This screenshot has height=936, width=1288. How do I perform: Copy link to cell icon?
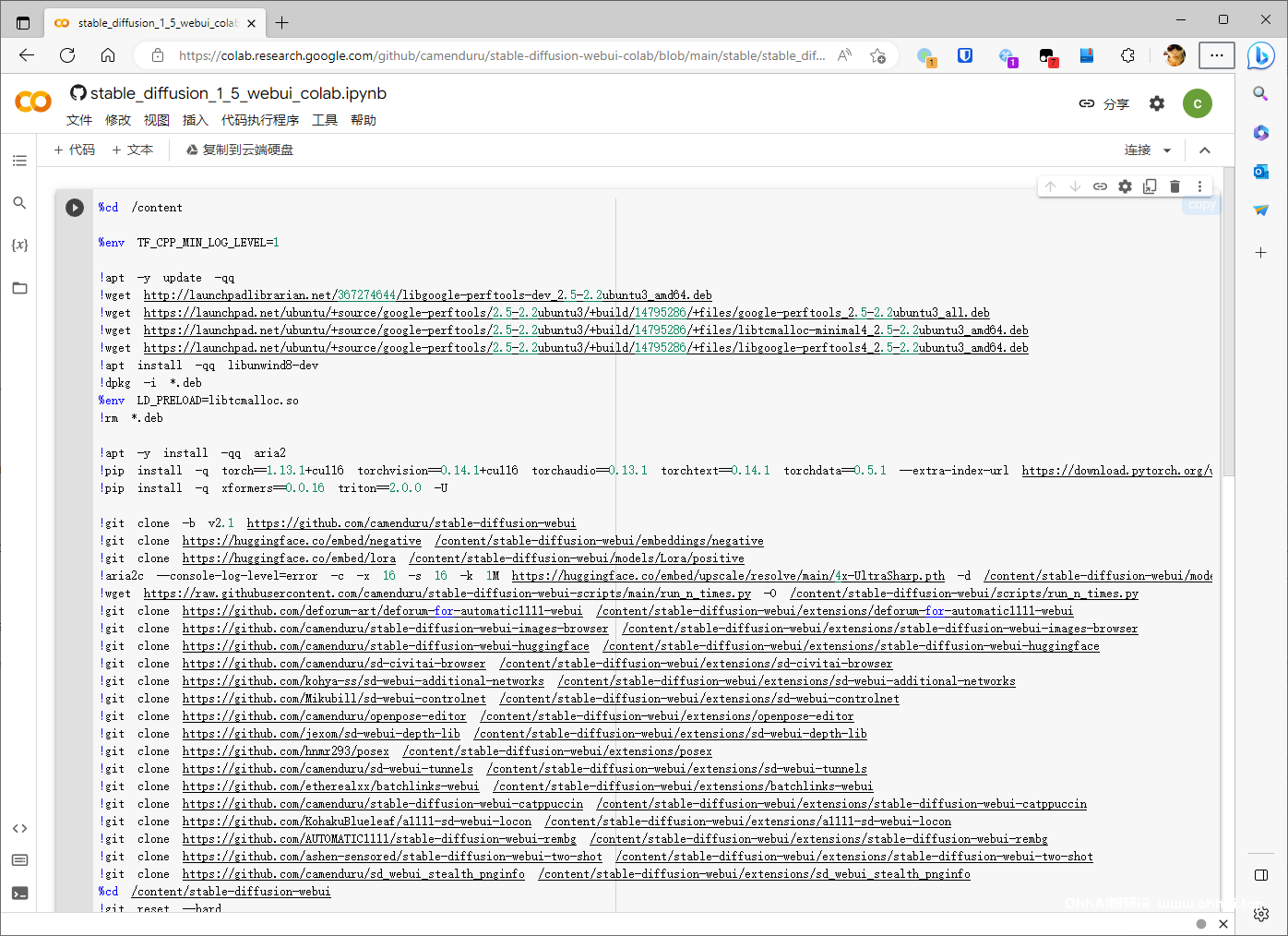(x=1100, y=186)
